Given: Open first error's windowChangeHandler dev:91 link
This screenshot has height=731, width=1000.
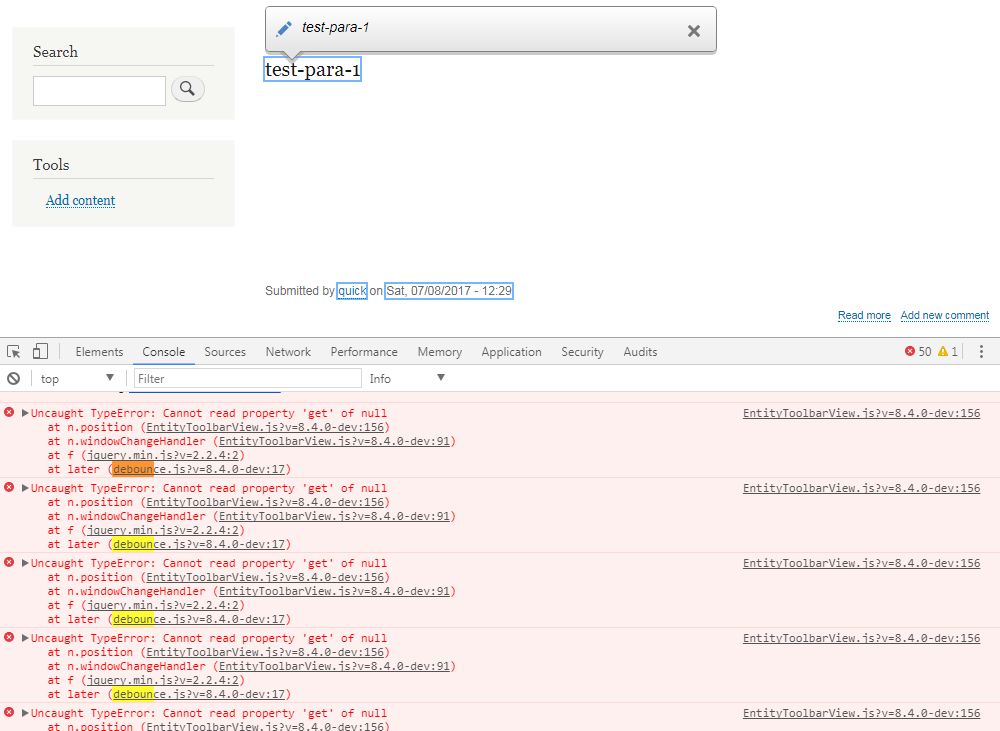Looking at the screenshot, I should pyautogui.click(x=334, y=441).
